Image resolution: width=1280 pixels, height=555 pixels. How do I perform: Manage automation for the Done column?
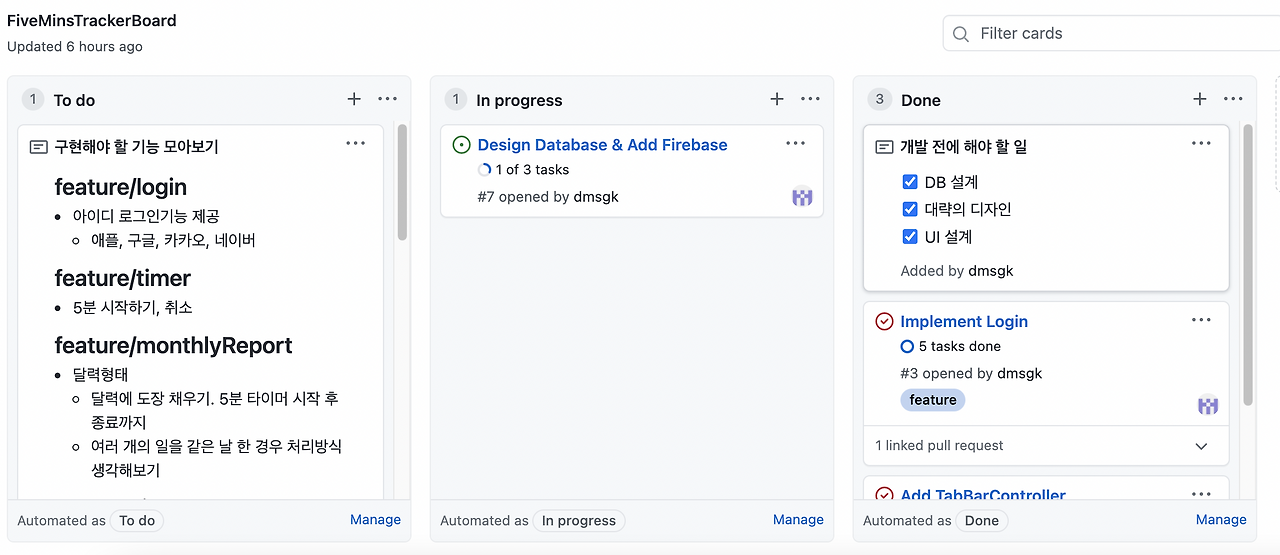click(1221, 520)
